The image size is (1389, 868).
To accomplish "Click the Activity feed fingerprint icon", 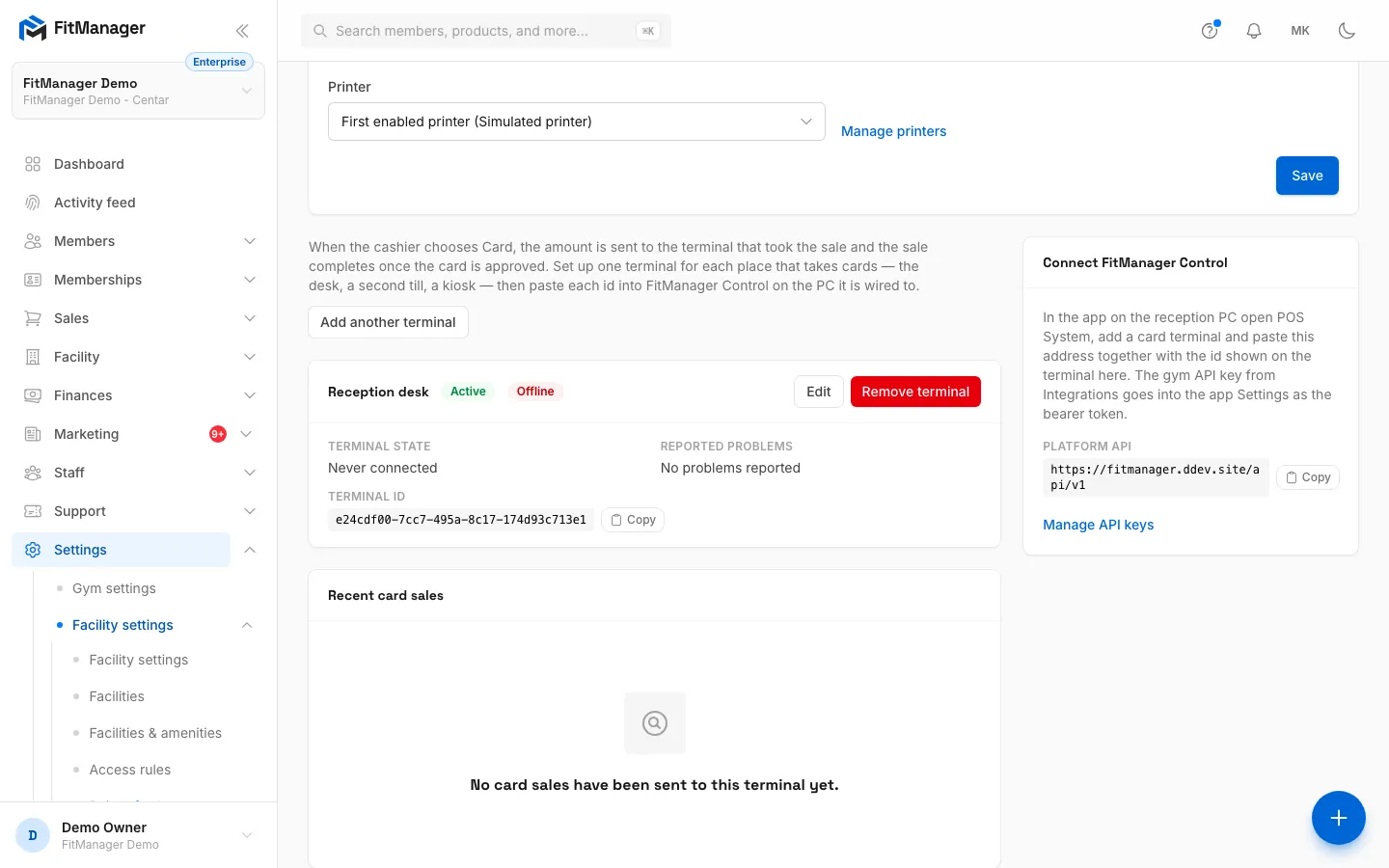I will [33, 203].
